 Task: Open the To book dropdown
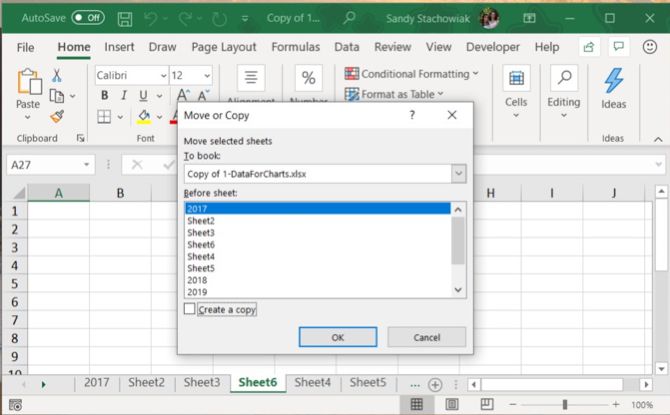coord(458,174)
